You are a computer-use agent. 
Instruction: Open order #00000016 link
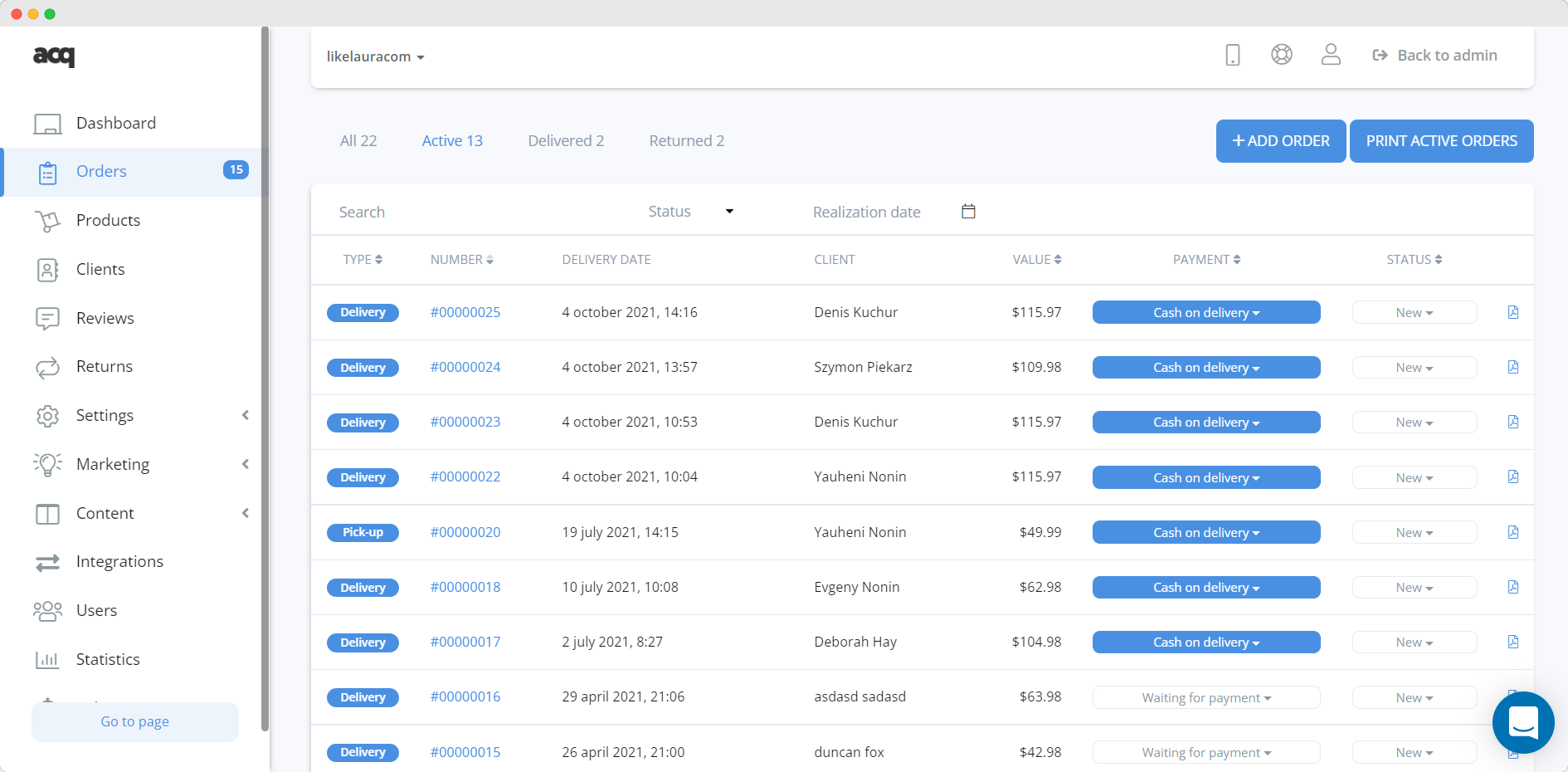click(465, 696)
